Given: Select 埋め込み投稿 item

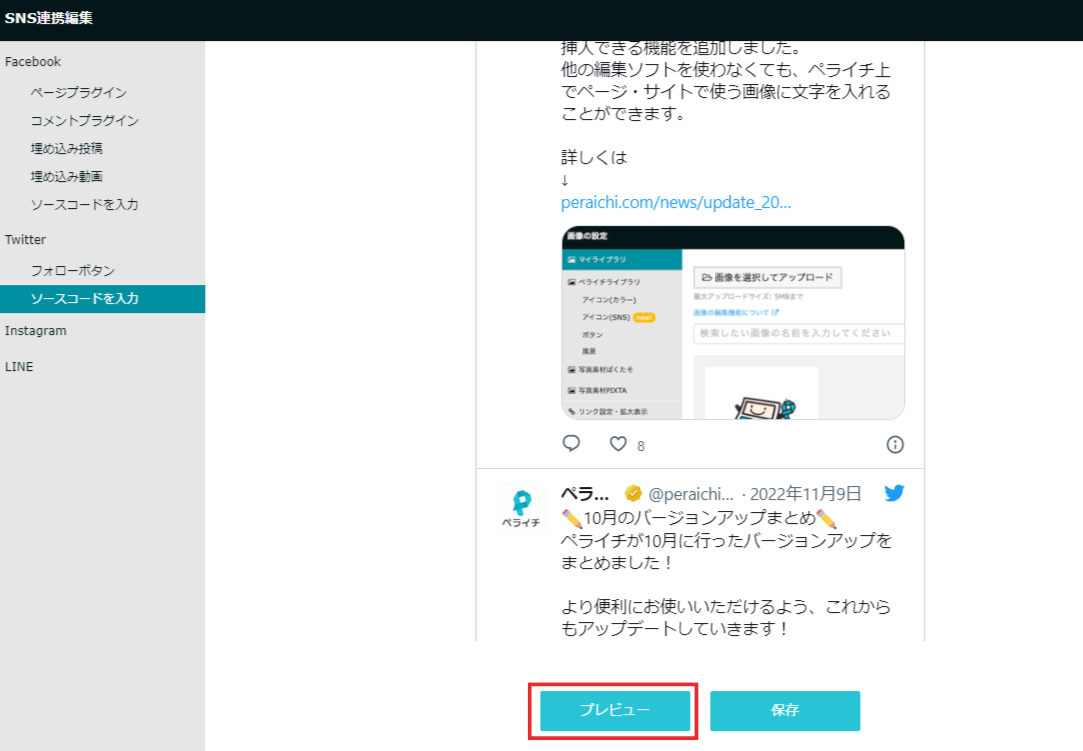Looking at the screenshot, I should coord(66,149).
